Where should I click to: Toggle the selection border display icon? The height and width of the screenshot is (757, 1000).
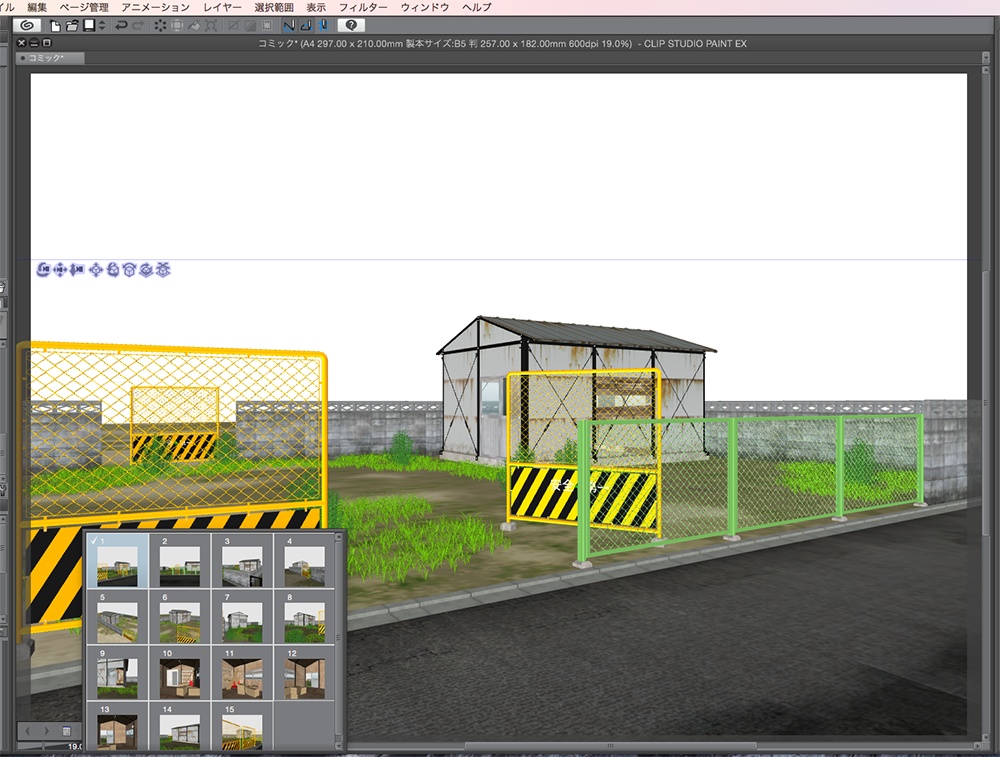[267, 26]
